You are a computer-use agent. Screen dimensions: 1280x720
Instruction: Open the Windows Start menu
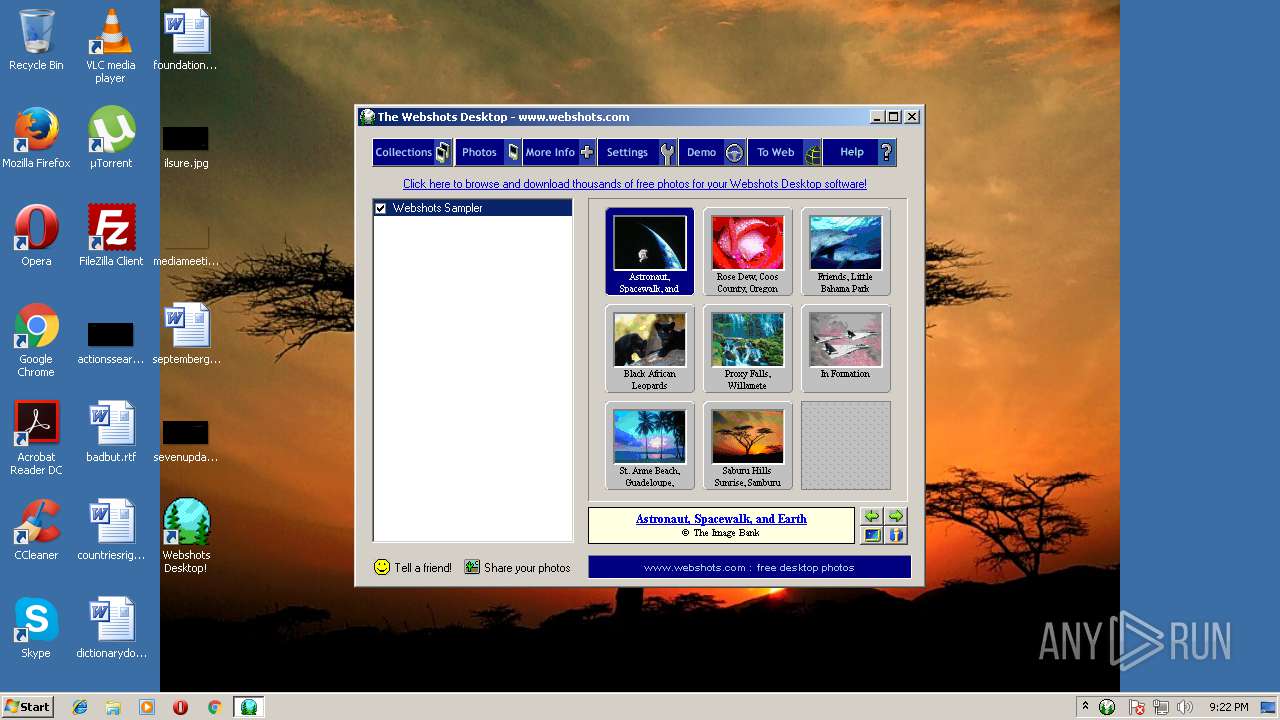point(27,706)
